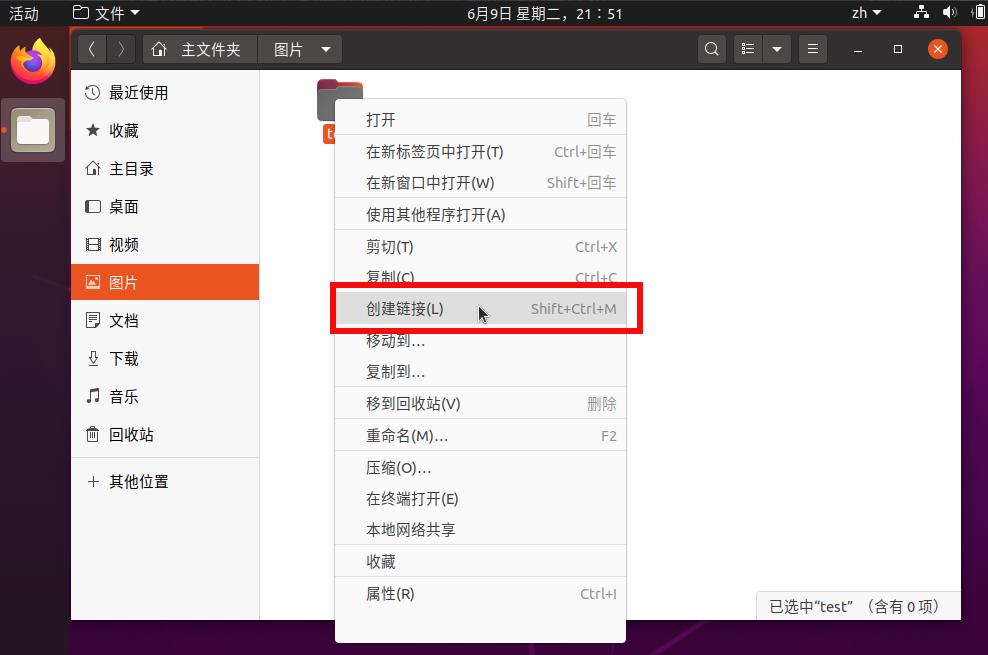
Task: Open the zh input source dropdown
Action: point(866,13)
